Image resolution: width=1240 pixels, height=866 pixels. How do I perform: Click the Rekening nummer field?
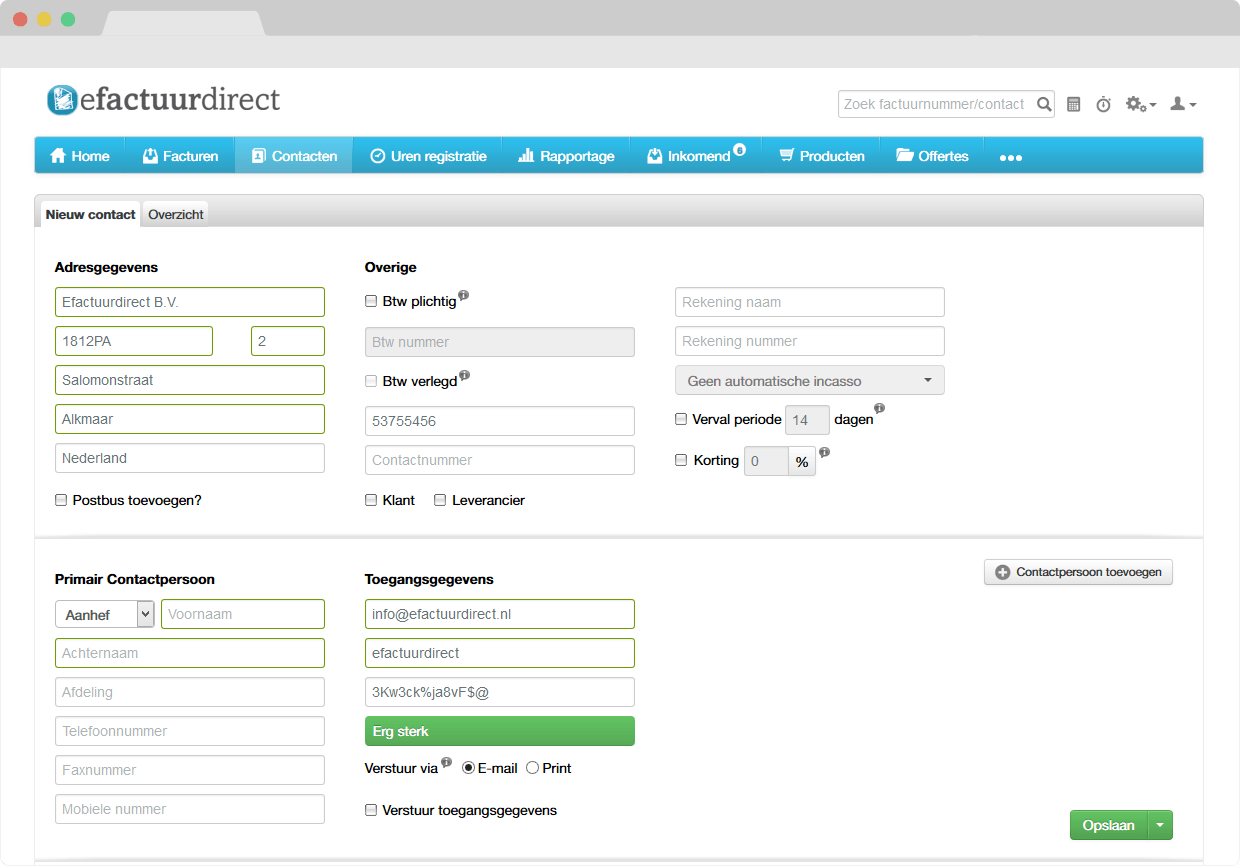click(810, 341)
